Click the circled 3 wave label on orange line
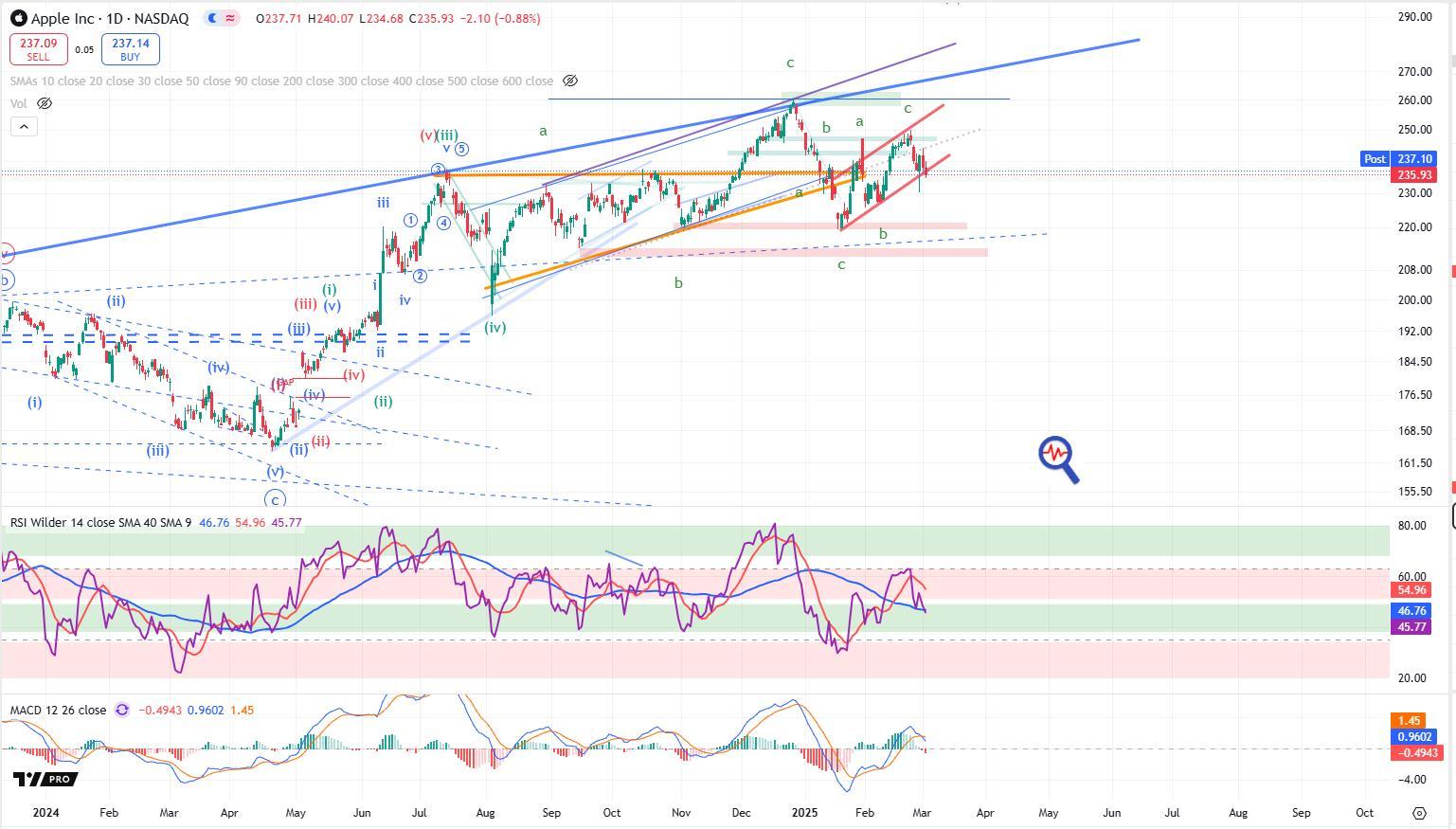Viewport: 1456px width, 829px height. click(438, 171)
